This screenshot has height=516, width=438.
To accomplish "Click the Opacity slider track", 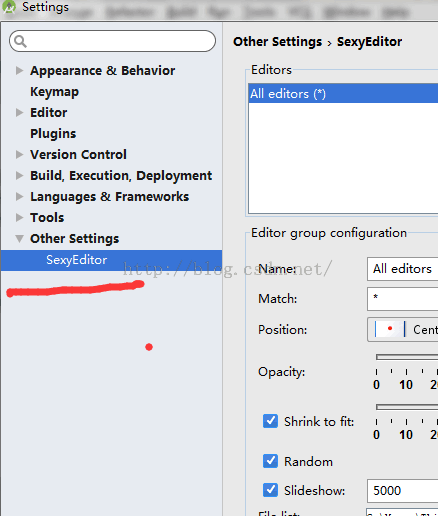I will [407, 357].
